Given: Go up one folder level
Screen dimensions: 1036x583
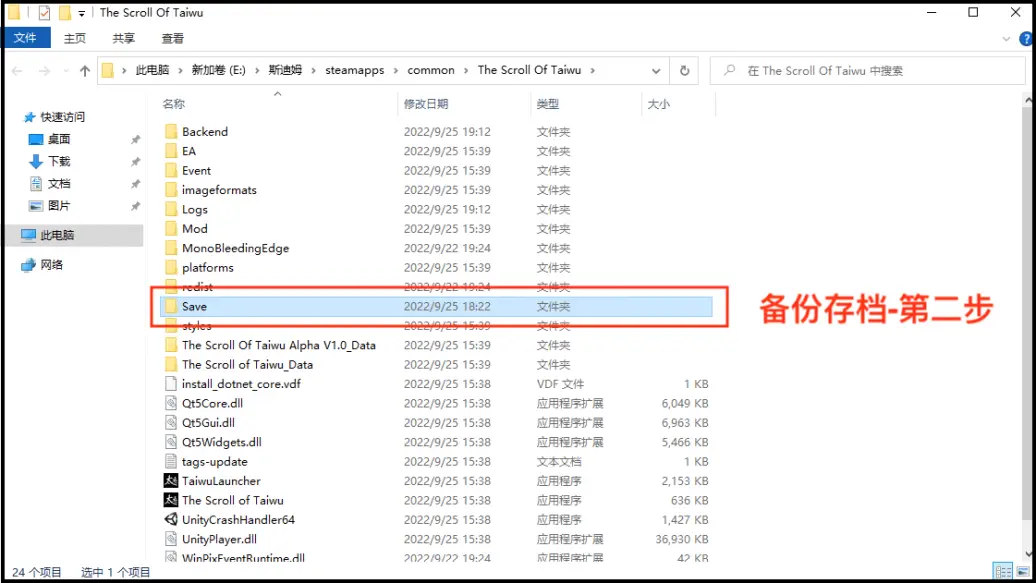Looking at the screenshot, I should click(x=85, y=71).
